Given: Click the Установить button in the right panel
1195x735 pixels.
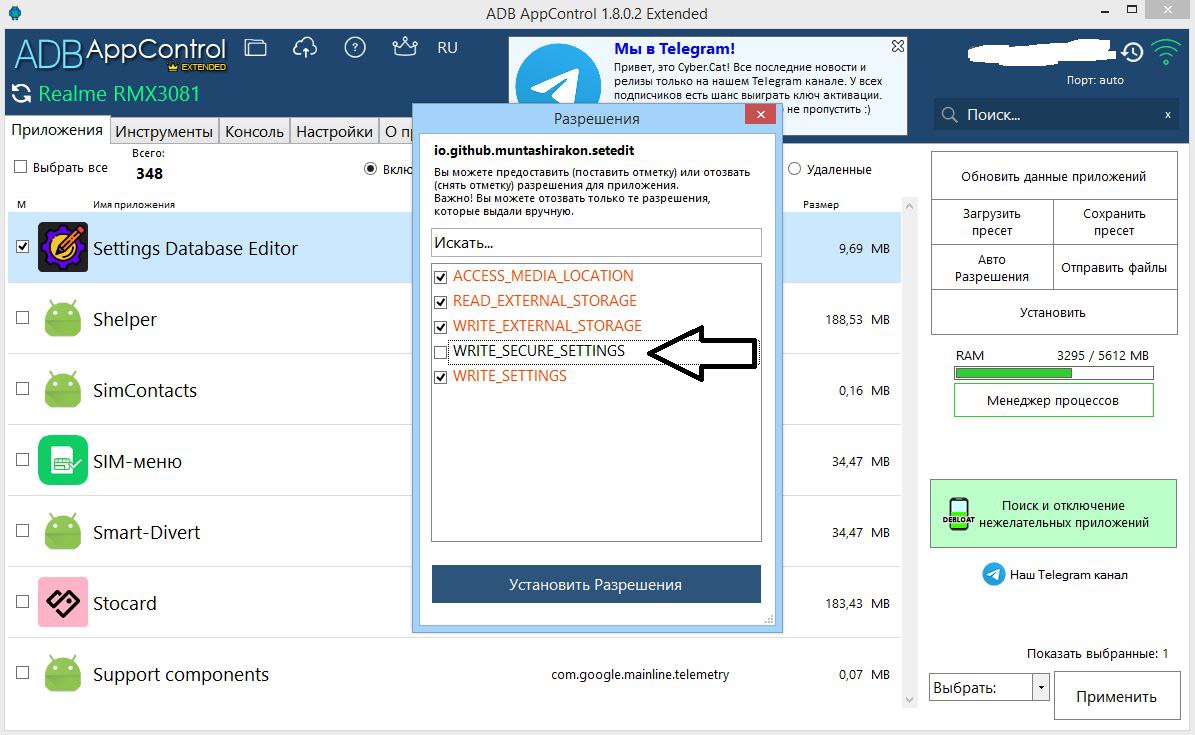Looking at the screenshot, I should [x=1054, y=313].
